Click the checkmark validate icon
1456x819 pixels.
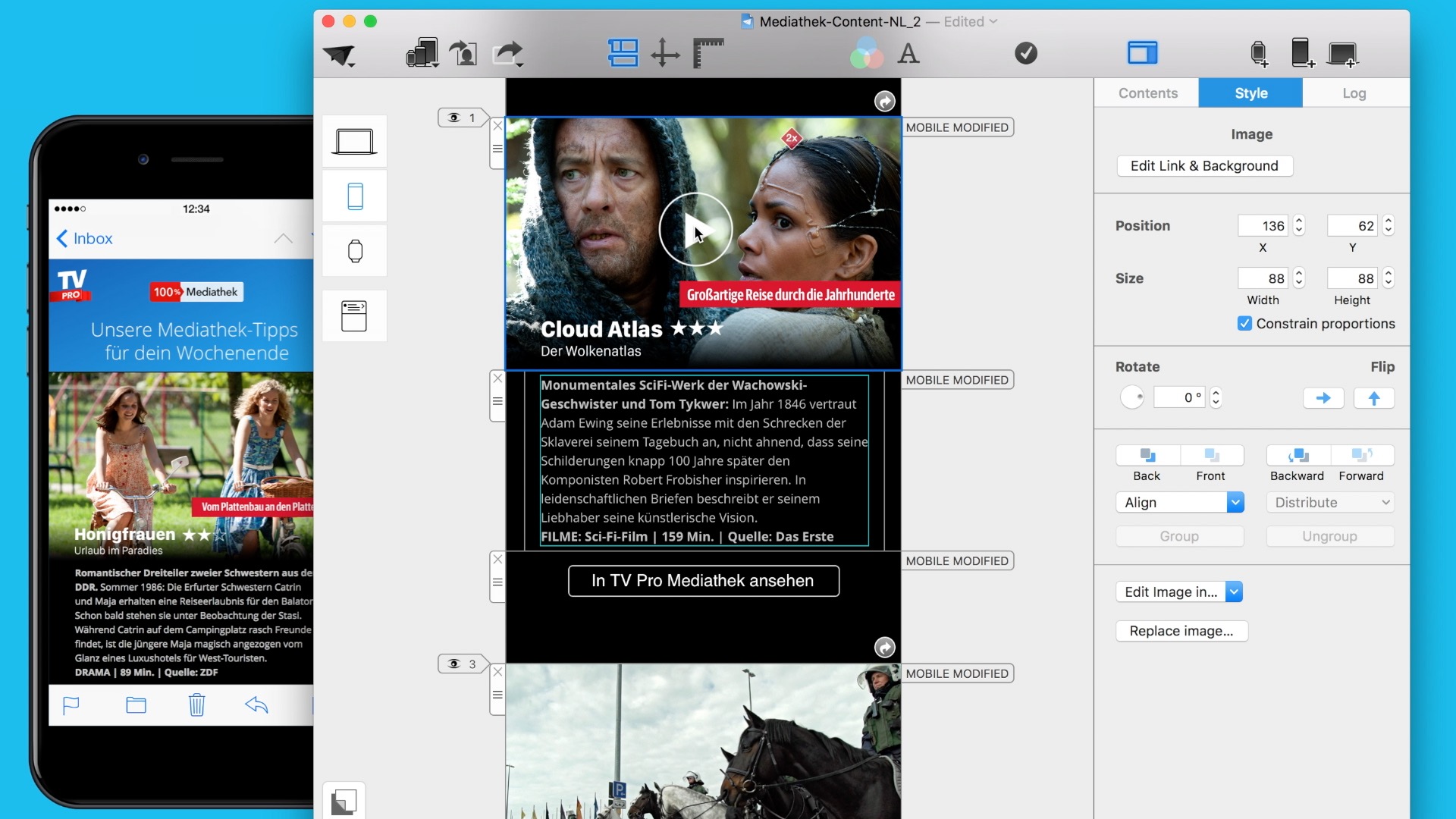[1026, 53]
